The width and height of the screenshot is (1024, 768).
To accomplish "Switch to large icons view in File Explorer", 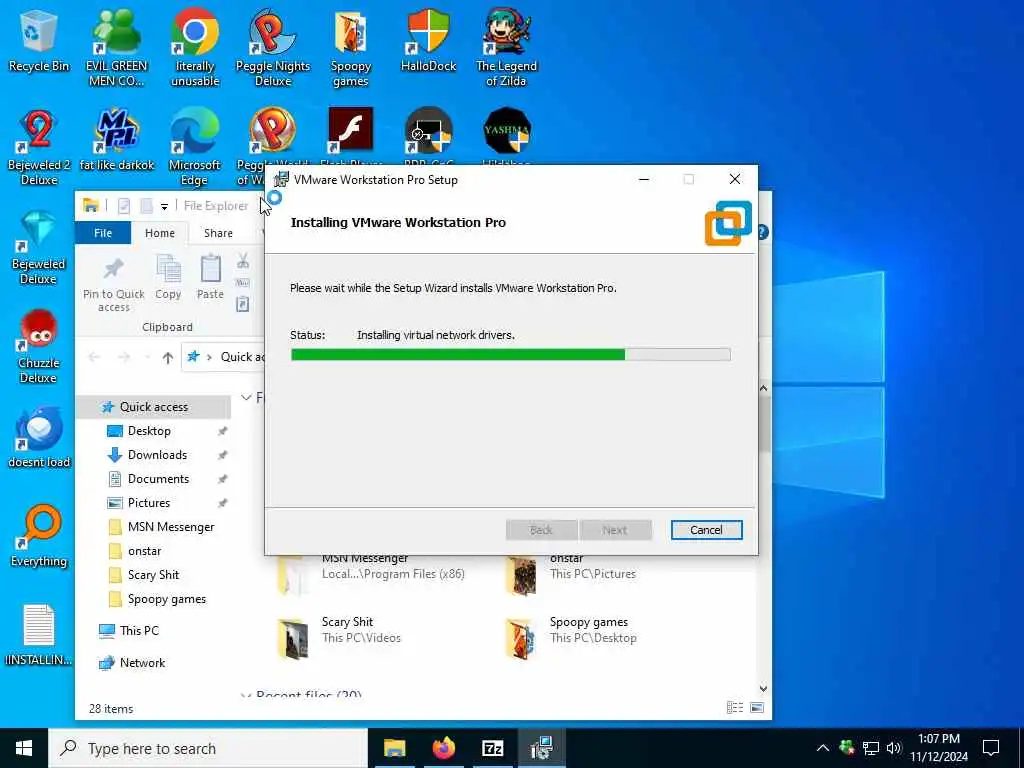I will pos(757,707).
